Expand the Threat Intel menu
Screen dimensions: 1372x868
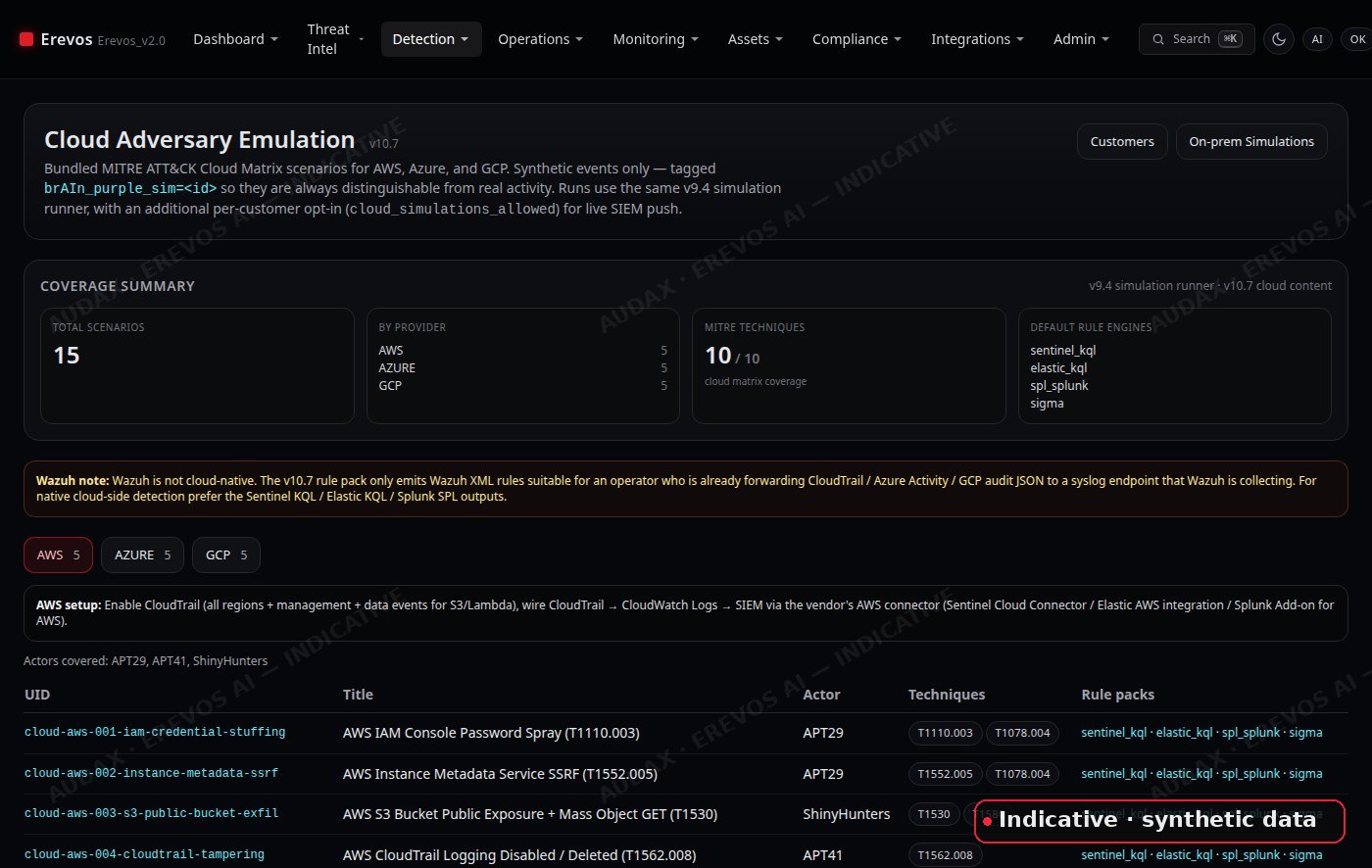[x=335, y=39]
